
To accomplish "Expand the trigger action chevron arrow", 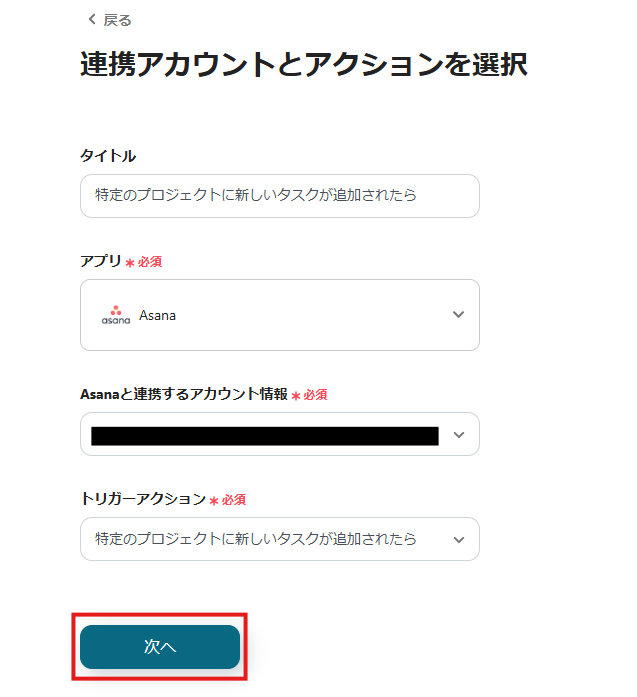I will (459, 539).
